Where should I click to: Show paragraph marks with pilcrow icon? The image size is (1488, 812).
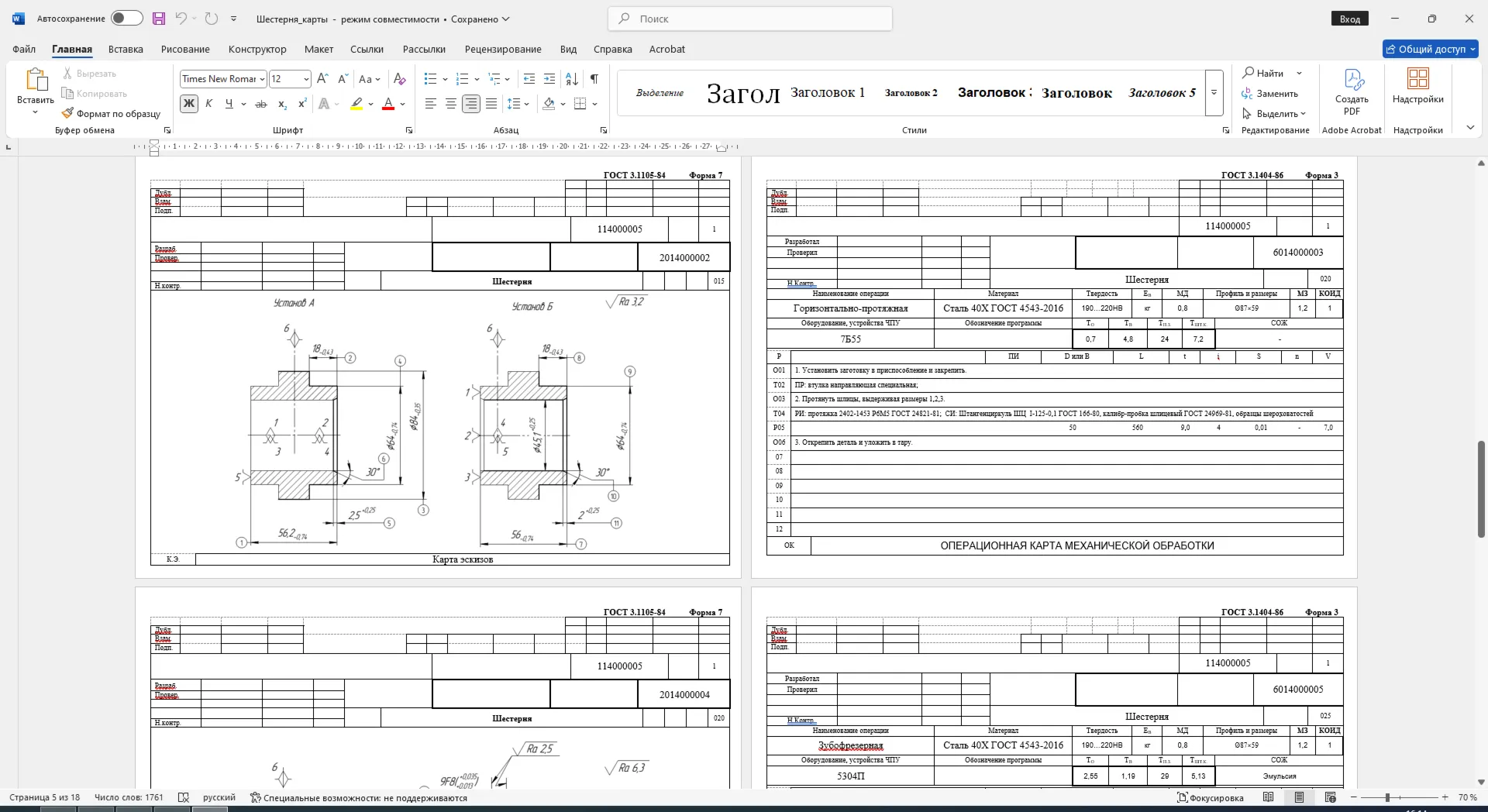[x=594, y=79]
